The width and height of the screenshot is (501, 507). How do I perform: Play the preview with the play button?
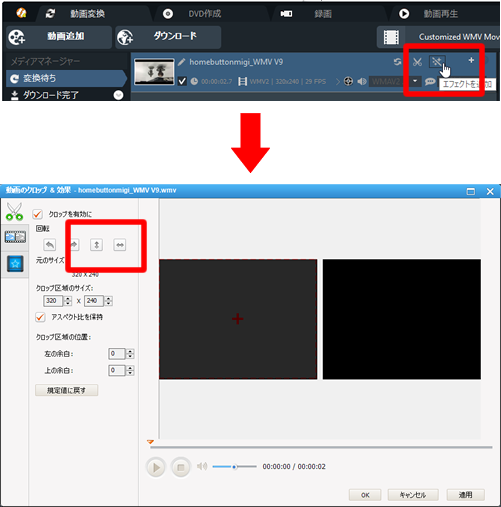coord(156,467)
